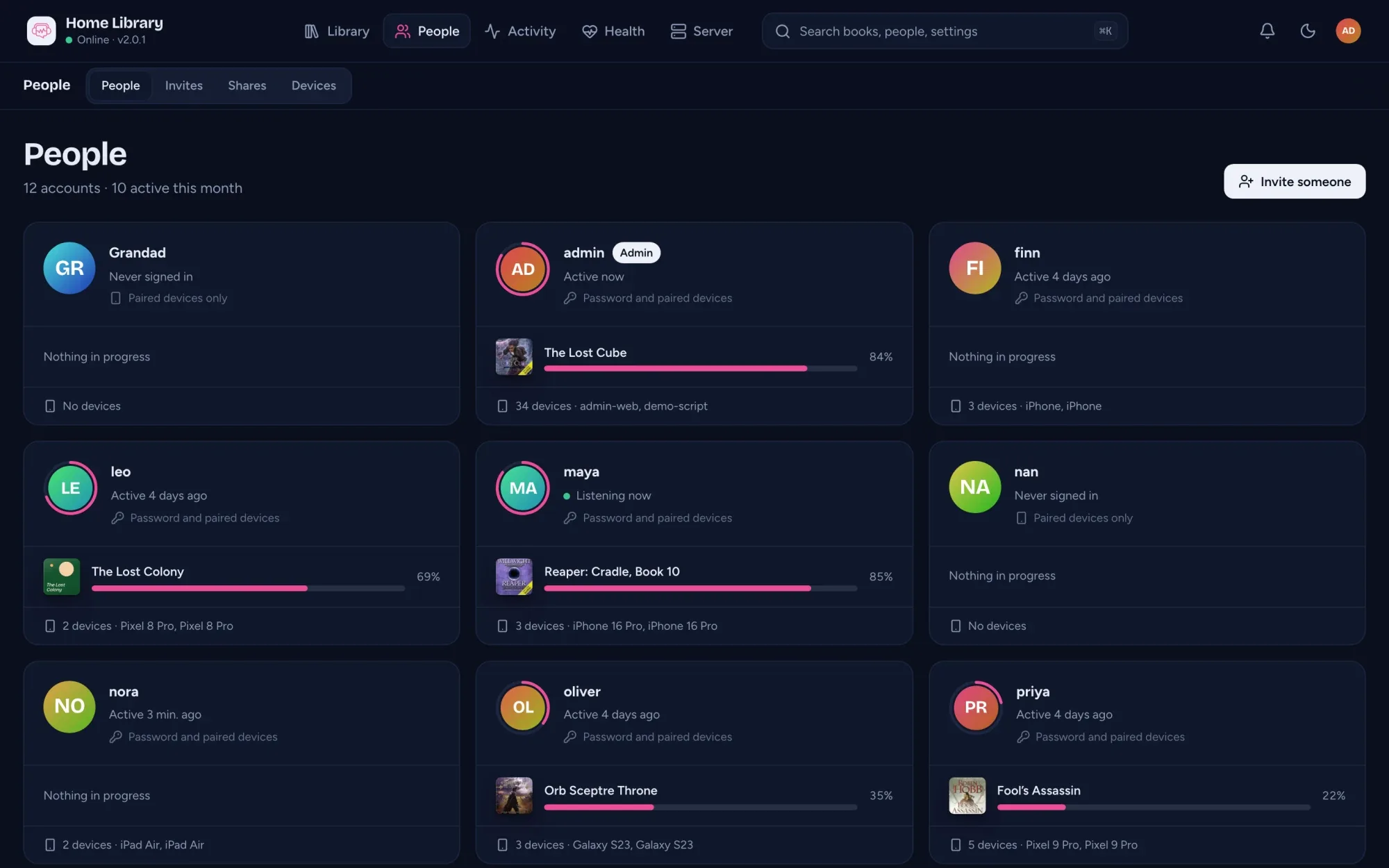Click the Grandad GR avatar
The height and width of the screenshot is (868, 1389).
click(69, 268)
